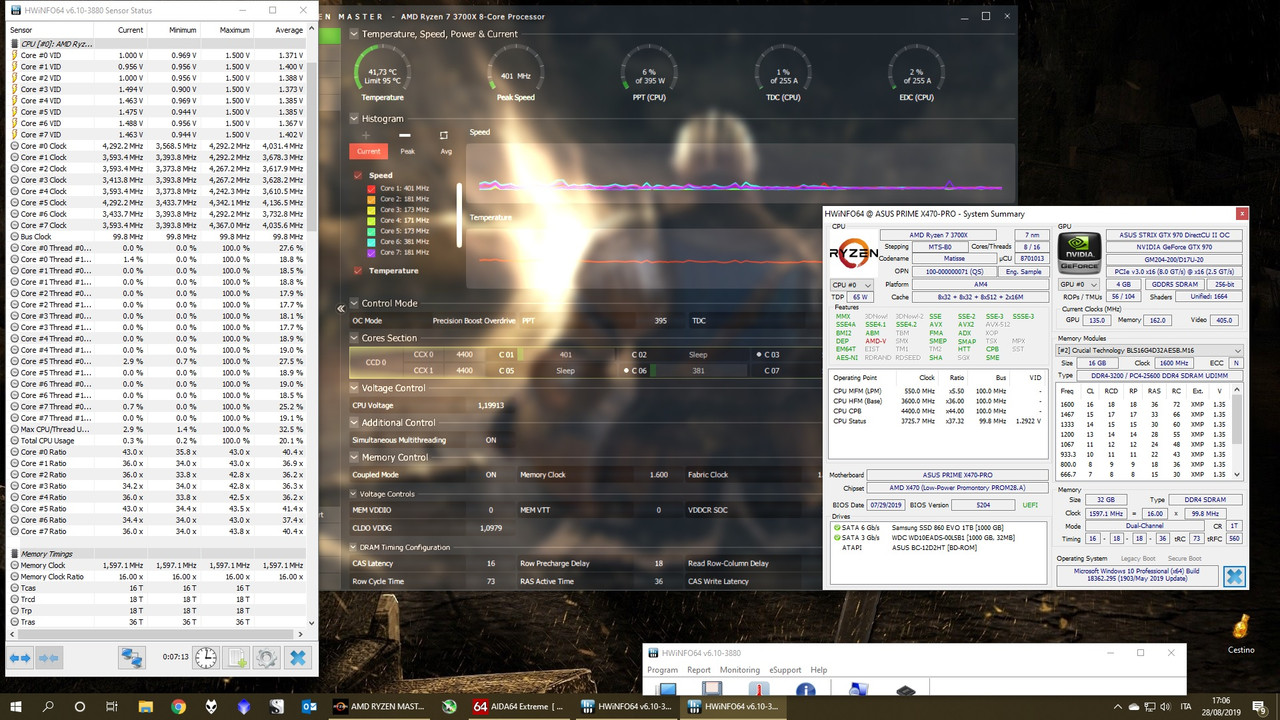Open the CPU #0 dropdown in System Summary
The height and width of the screenshot is (720, 1280).
point(851,285)
